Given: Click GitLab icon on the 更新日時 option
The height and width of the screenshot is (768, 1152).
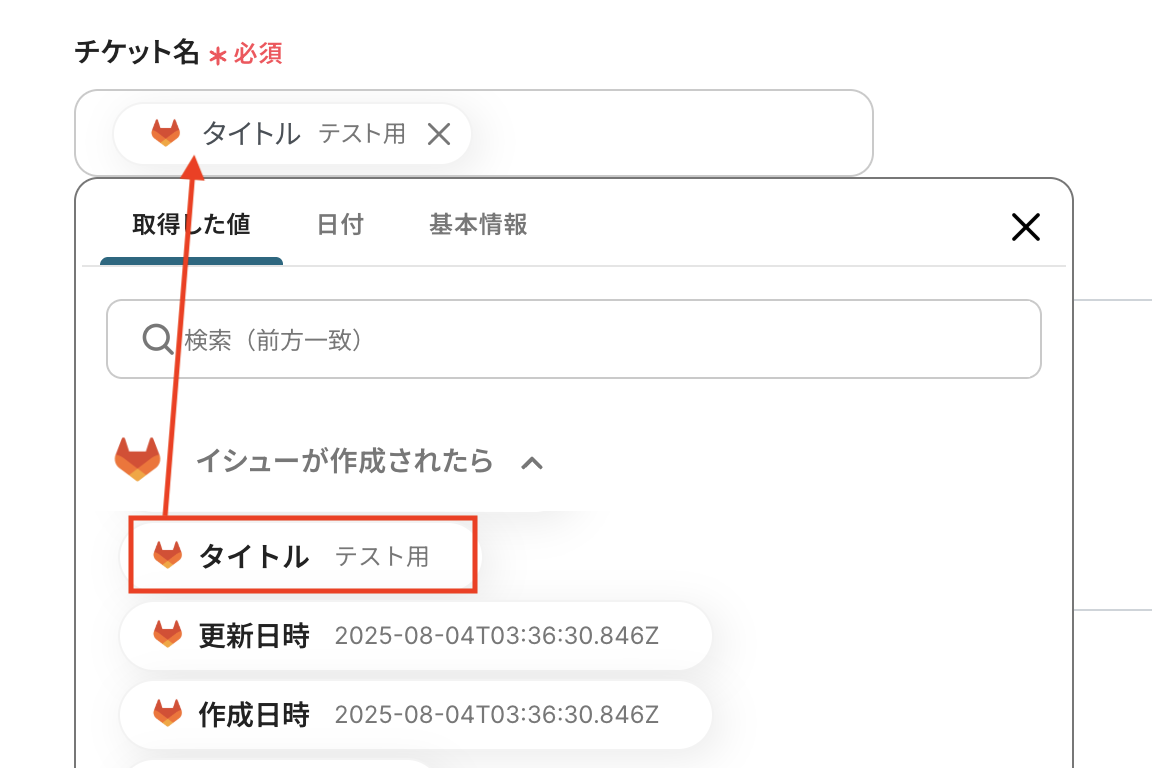Looking at the screenshot, I should click(168, 634).
